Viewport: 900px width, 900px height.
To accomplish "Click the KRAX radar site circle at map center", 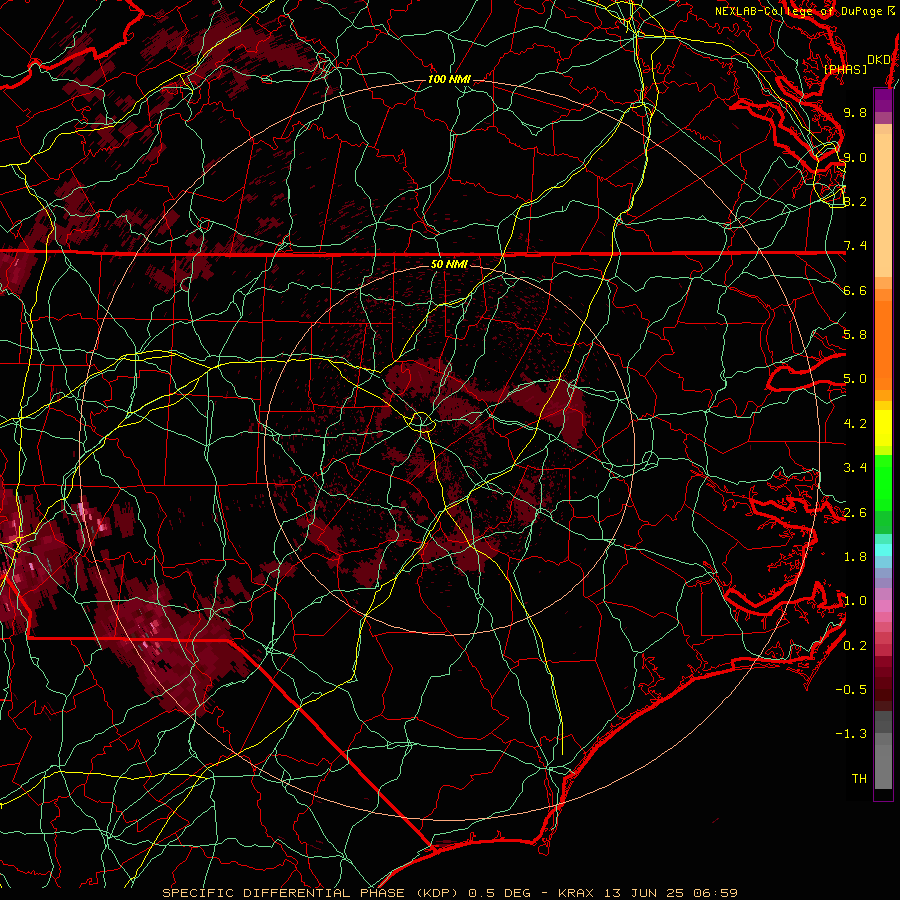I will point(421,422).
